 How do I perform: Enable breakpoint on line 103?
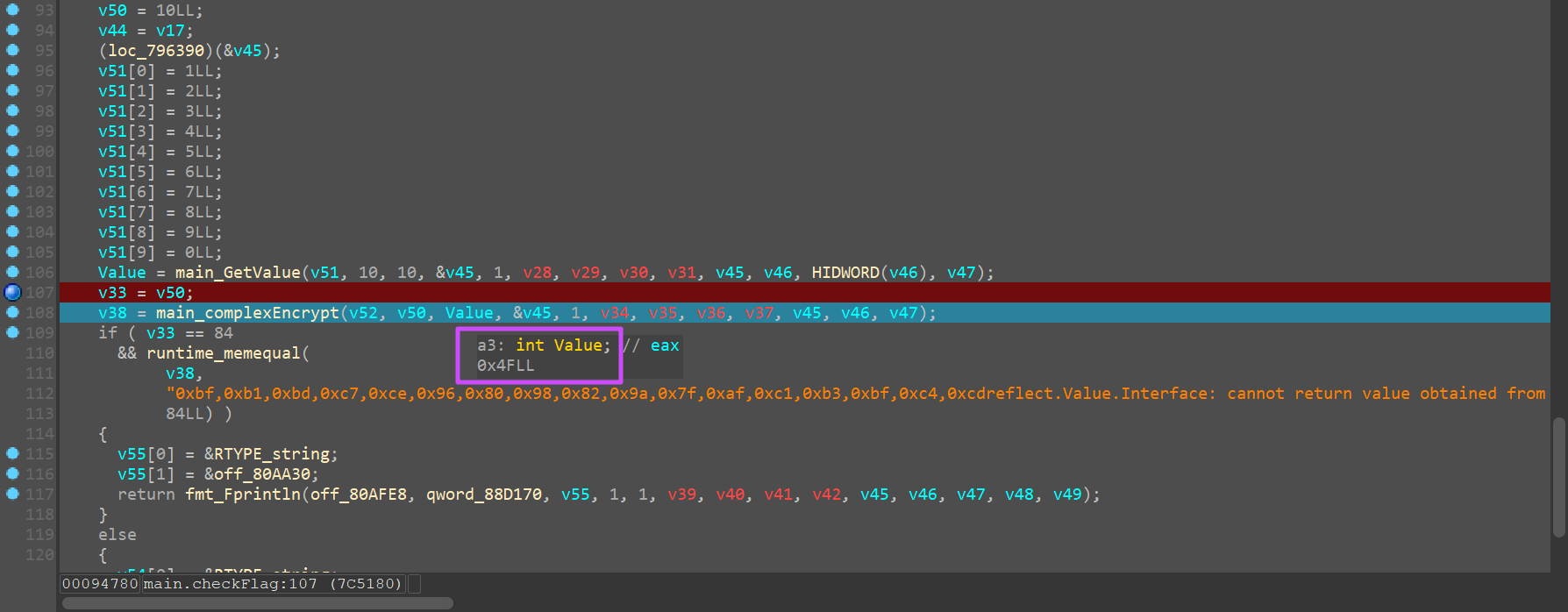coord(12,211)
